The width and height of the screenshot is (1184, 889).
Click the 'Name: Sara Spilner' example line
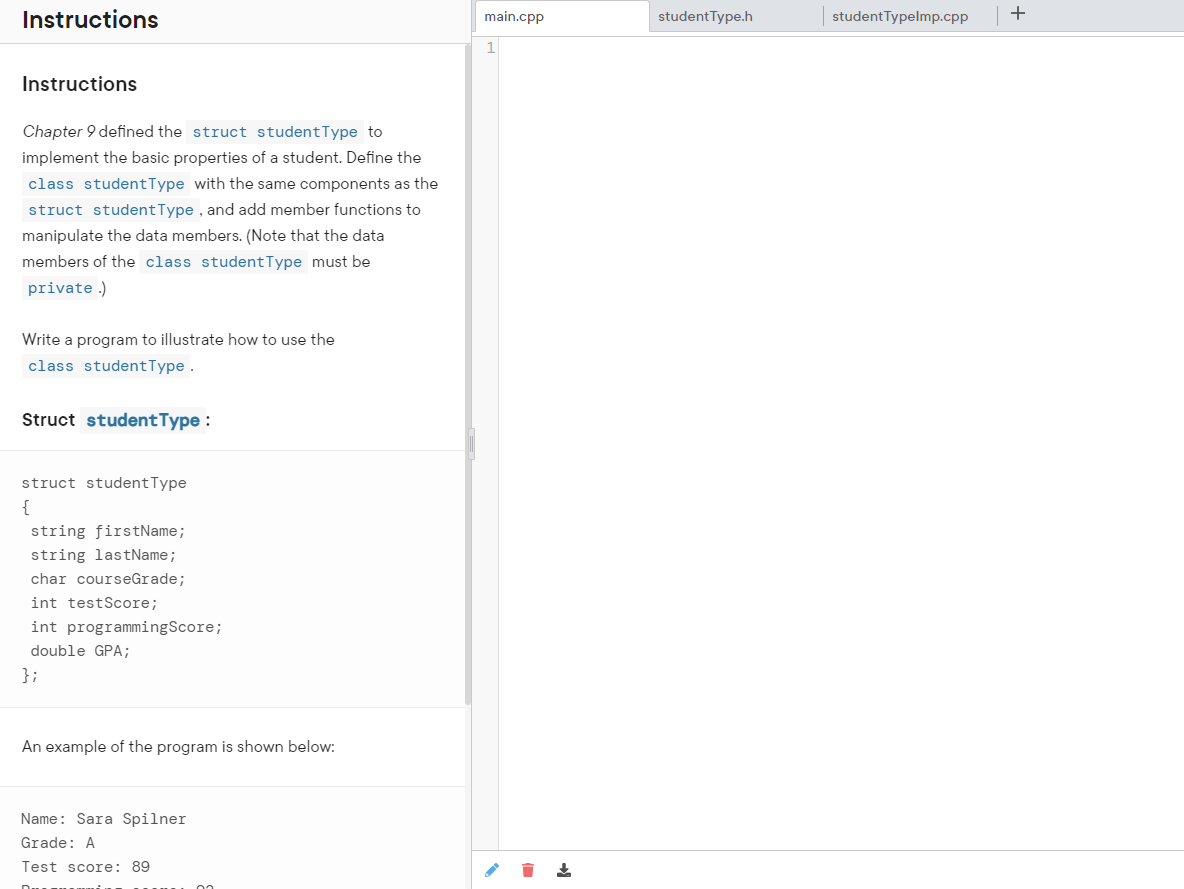(x=104, y=818)
